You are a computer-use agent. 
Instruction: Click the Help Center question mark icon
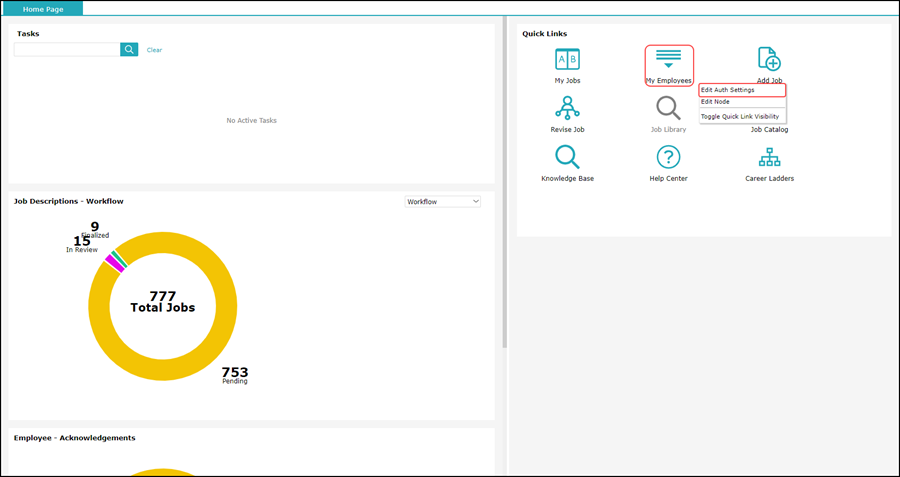point(668,157)
